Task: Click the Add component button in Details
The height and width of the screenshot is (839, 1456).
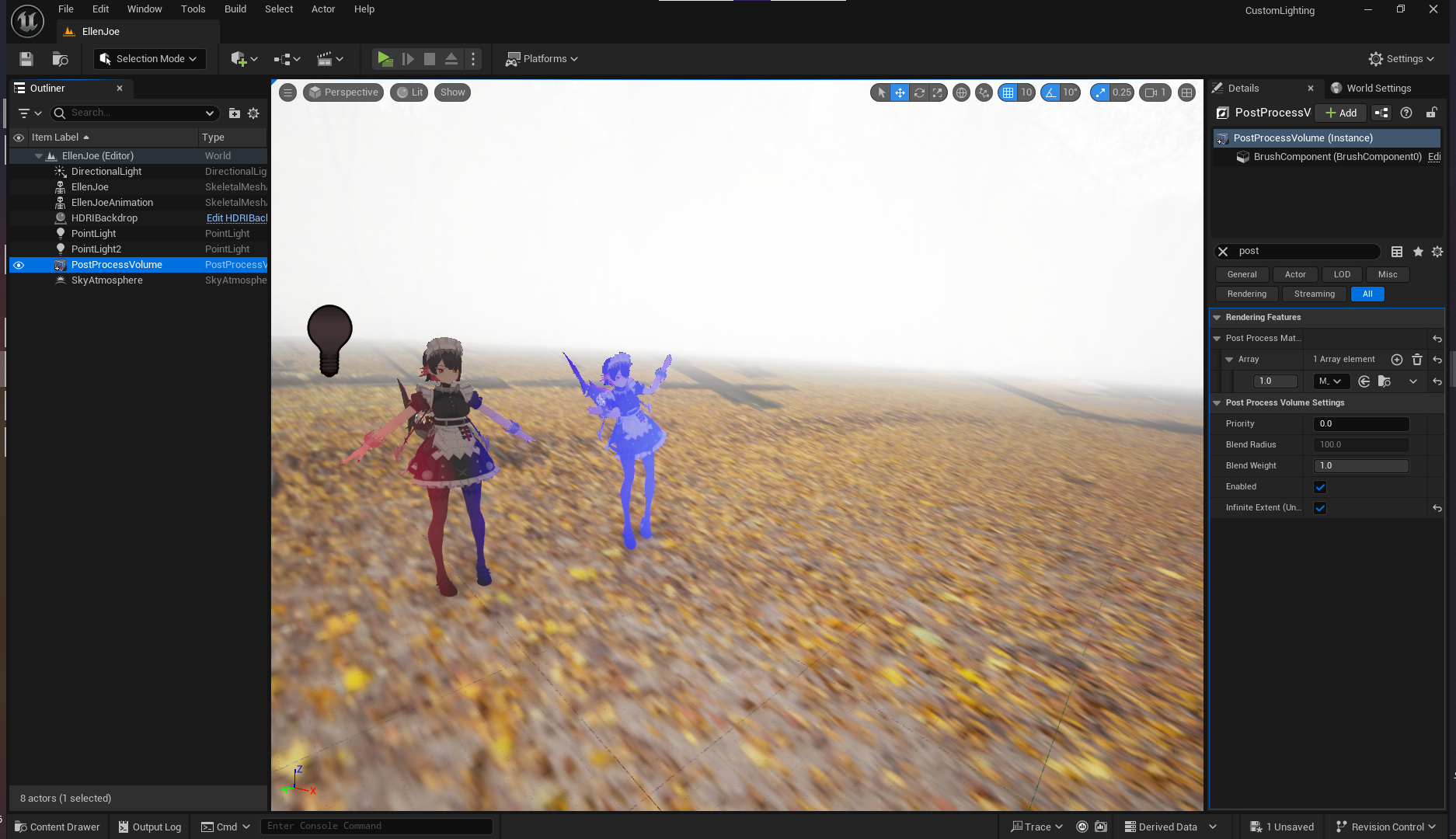Action: (x=1341, y=113)
